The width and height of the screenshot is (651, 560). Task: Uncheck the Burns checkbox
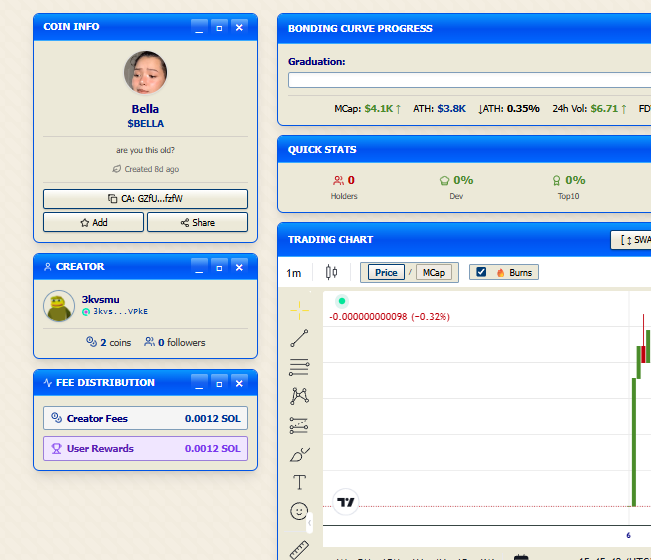pos(481,272)
